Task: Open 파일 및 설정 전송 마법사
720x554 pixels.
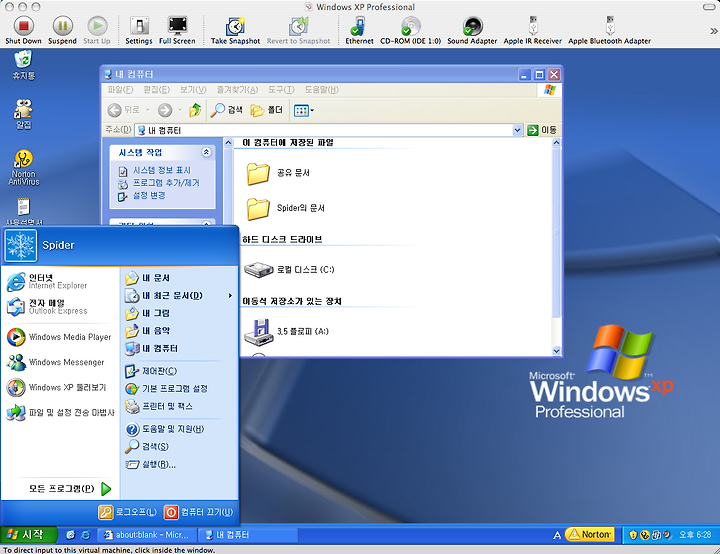Action: (x=60, y=413)
